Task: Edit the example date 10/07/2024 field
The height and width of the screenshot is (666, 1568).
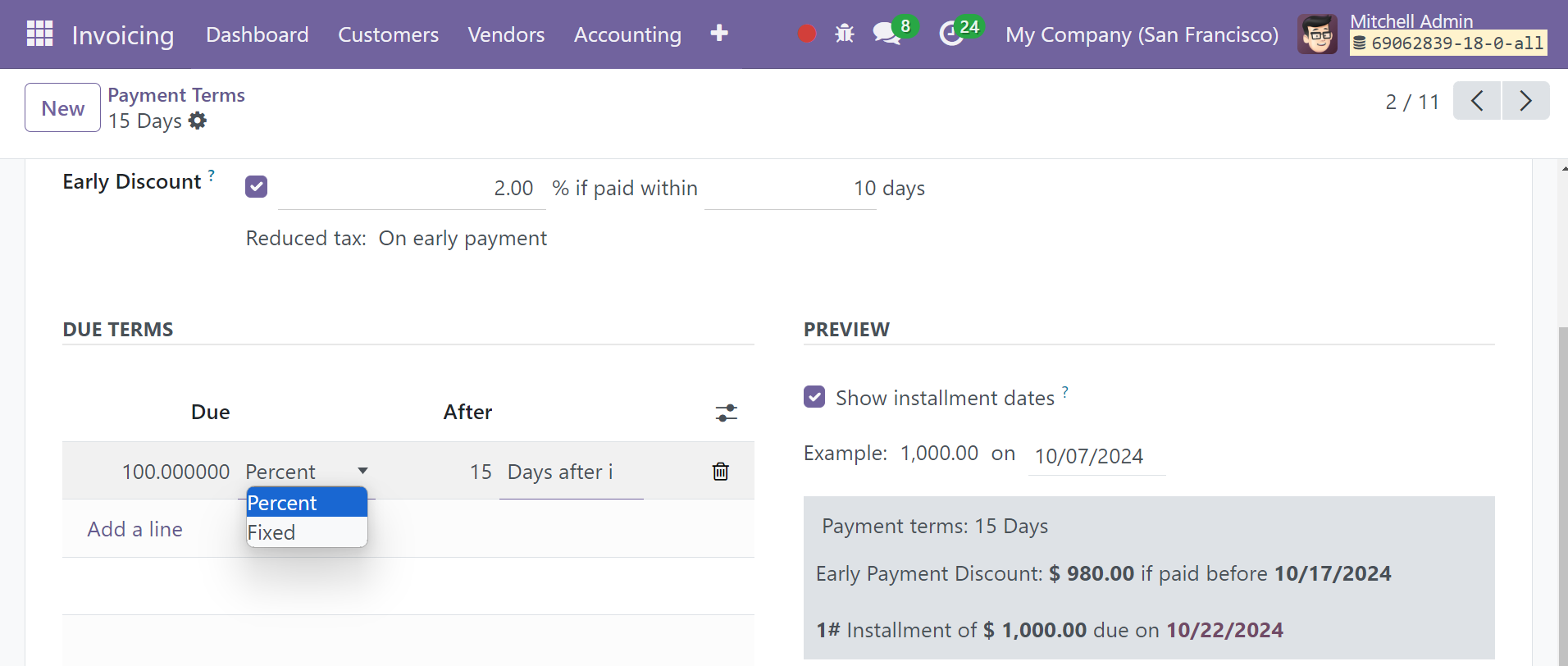Action: point(1096,456)
